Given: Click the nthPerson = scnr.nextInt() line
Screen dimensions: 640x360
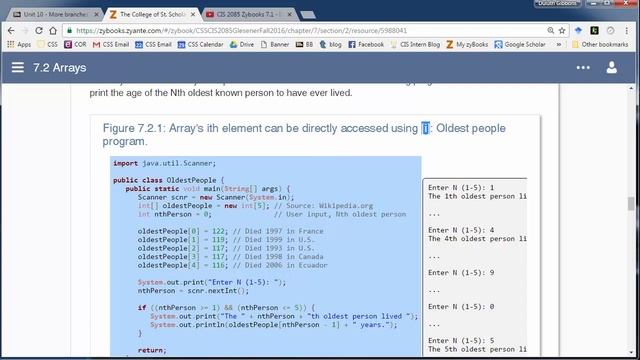Looking at the screenshot, I should coord(193,291).
